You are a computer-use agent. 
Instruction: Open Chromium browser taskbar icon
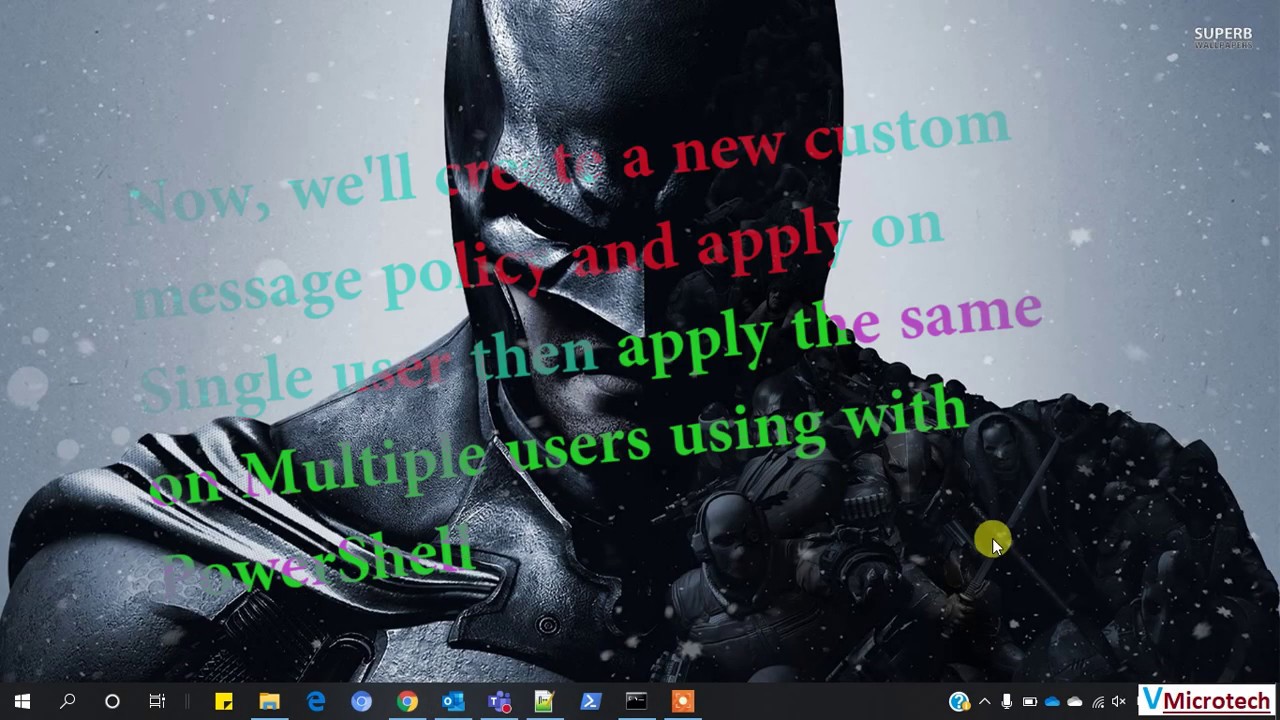(361, 702)
